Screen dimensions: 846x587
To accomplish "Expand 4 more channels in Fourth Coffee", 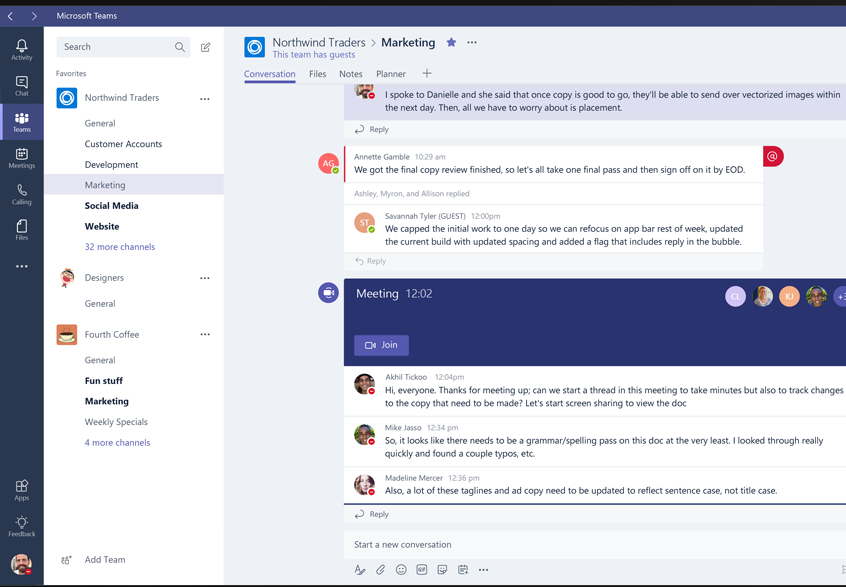I will pyautogui.click(x=118, y=442).
